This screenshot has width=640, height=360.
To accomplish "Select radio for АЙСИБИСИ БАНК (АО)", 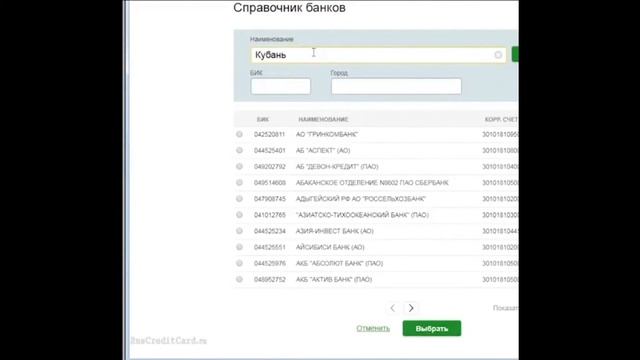I will click(240, 247).
